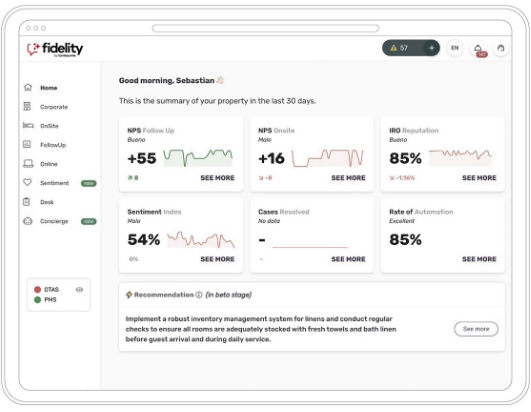Image resolution: width=531 pixels, height=412 pixels.
Task: Click the Cases Resolved flat line chart
Action: pos(310,247)
